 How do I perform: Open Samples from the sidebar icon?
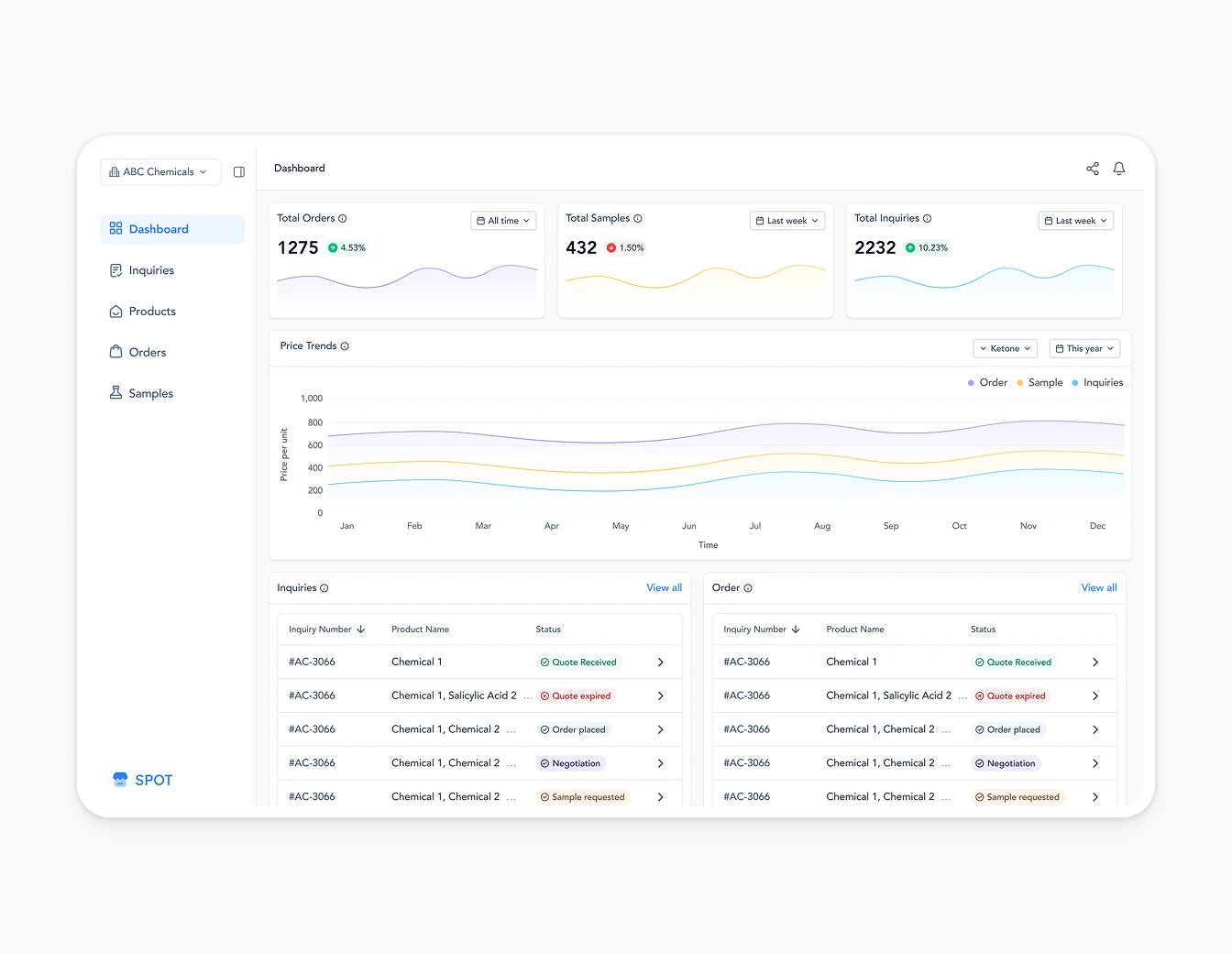[x=115, y=392]
